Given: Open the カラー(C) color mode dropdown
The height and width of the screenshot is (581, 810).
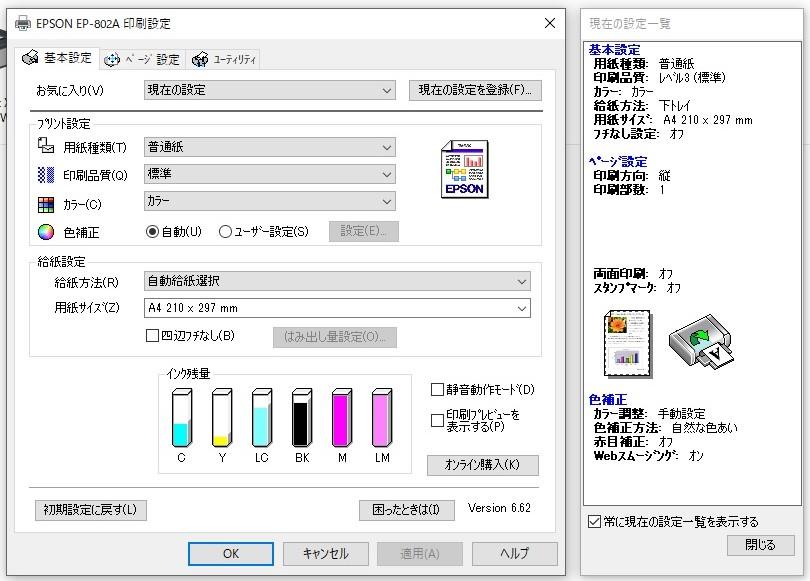Looking at the screenshot, I should [270, 201].
